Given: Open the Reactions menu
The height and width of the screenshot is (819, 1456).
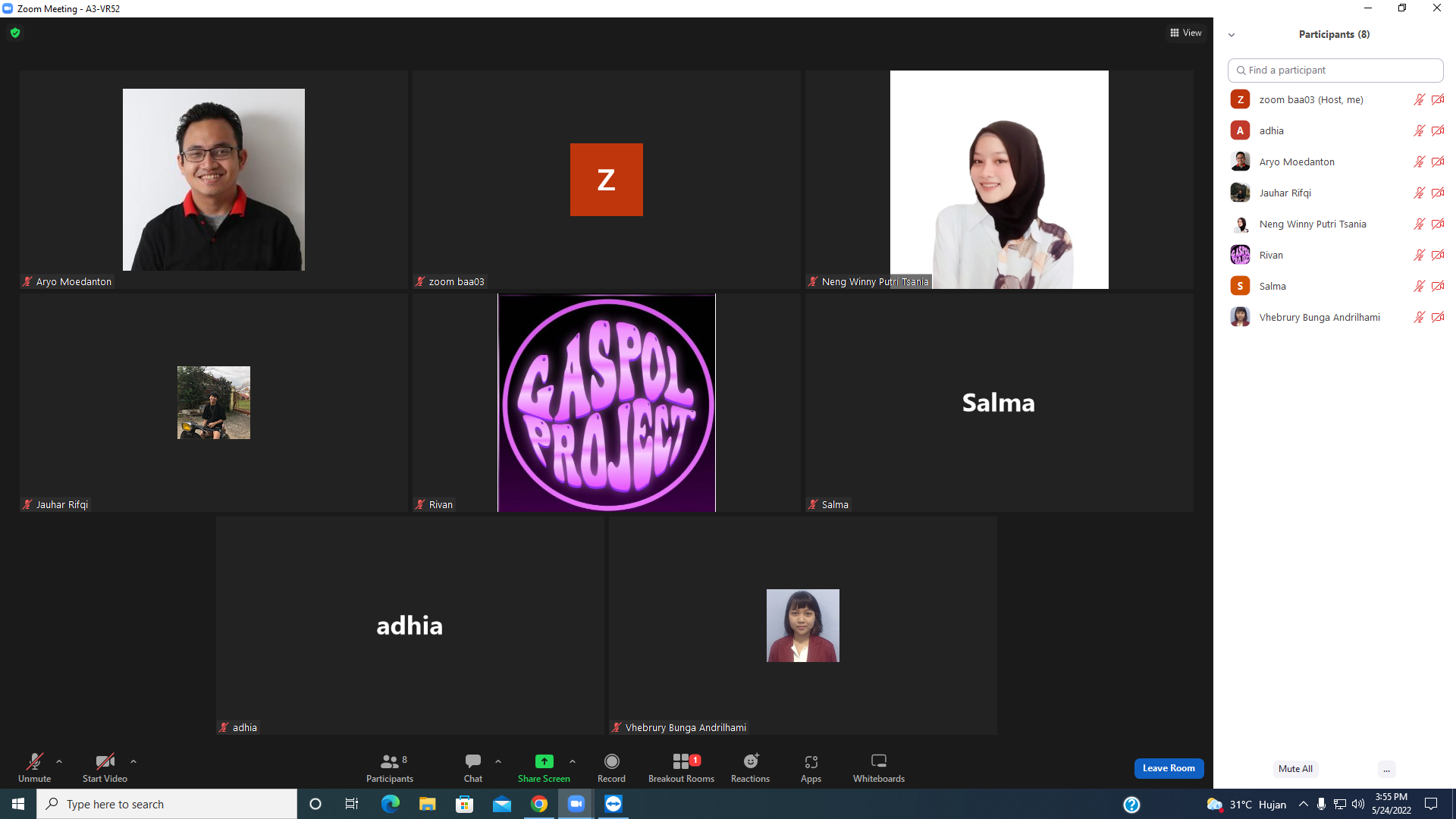Looking at the screenshot, I should 750,767.
